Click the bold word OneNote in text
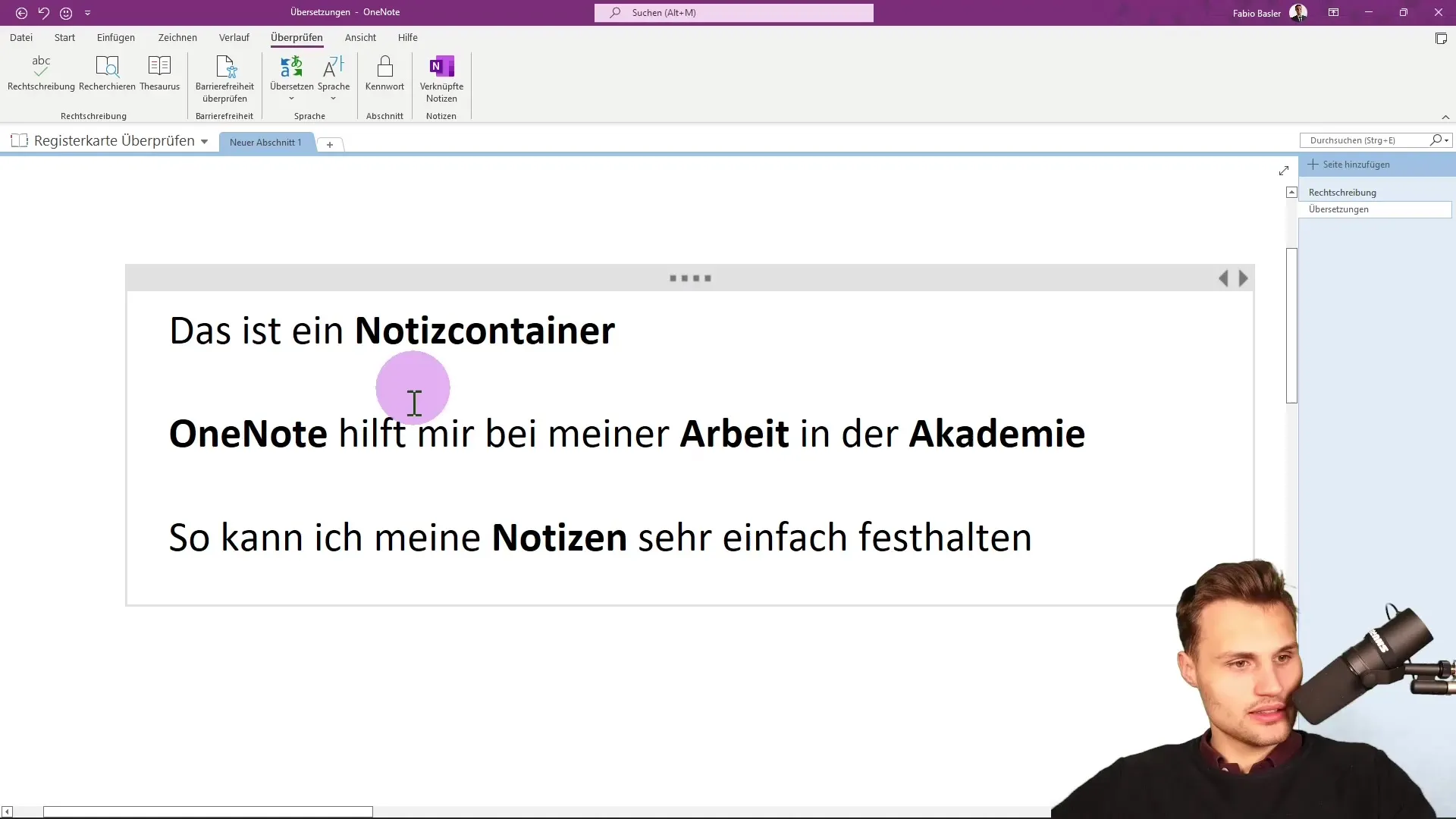1456x819 pixels. coord(248,434)
